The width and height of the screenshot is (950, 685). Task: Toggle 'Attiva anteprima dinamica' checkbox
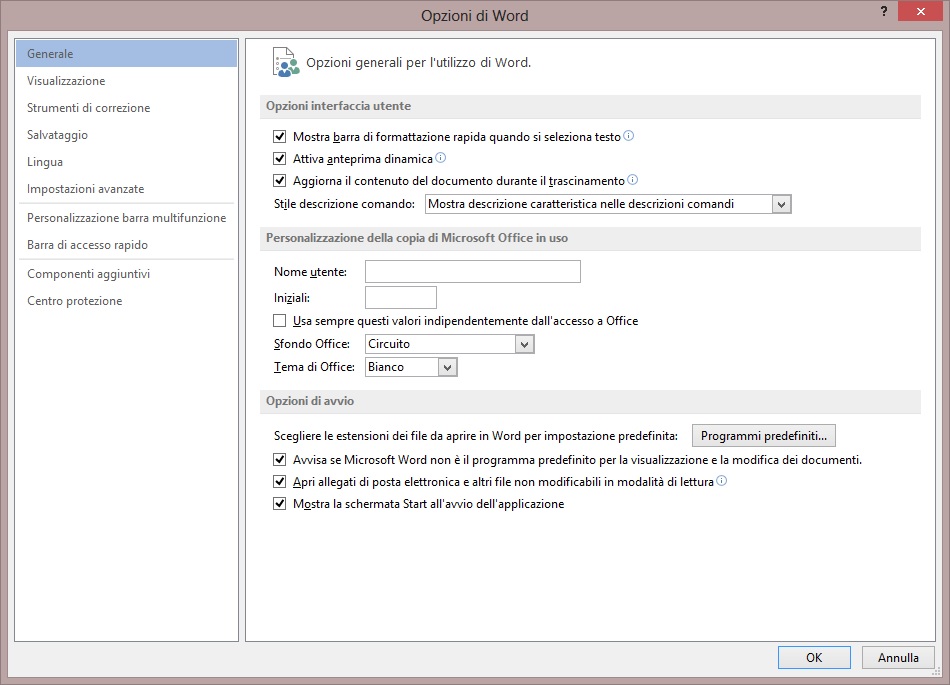pos(279,159)
